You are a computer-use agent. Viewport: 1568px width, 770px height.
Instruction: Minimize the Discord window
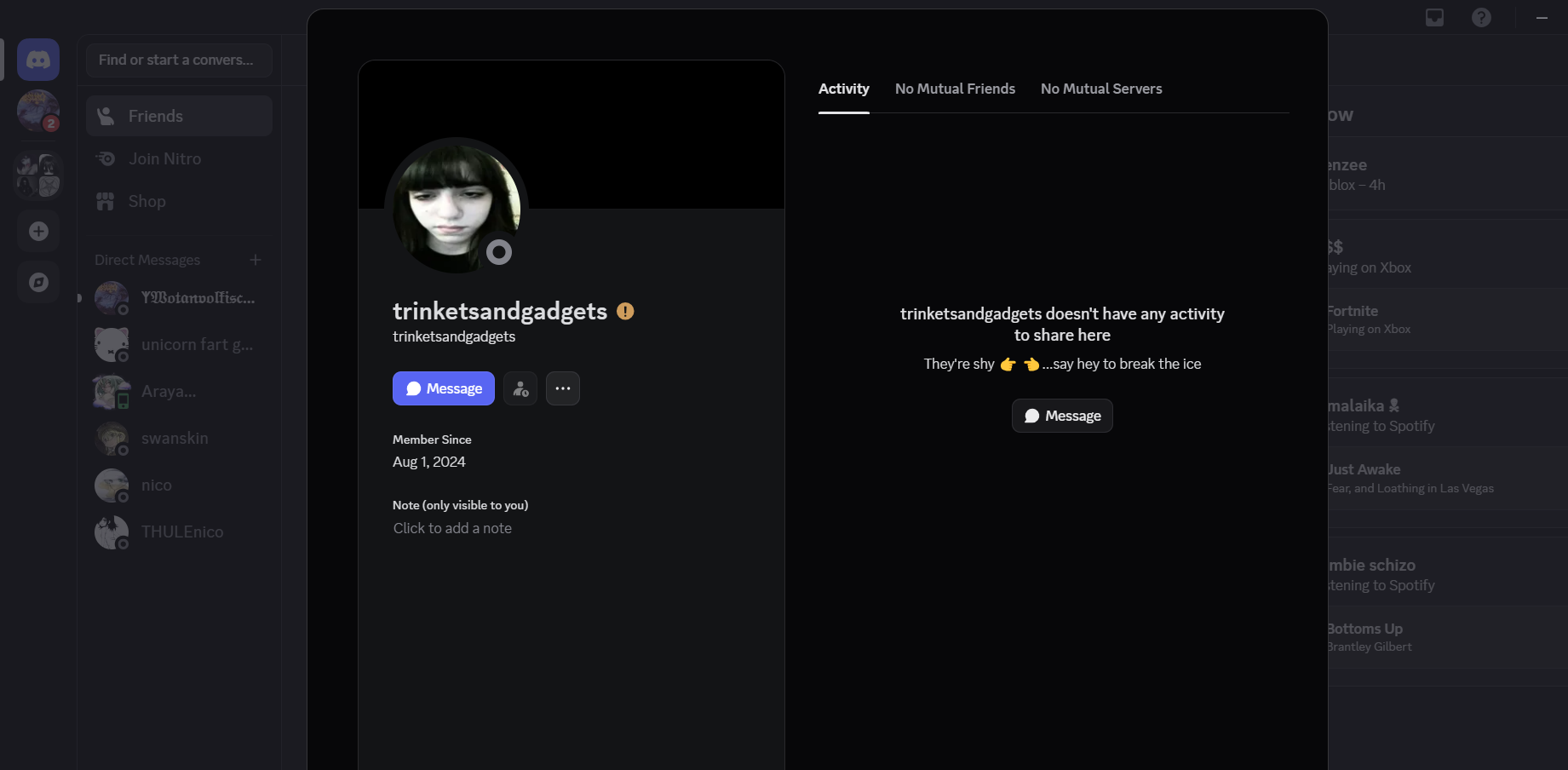pos(1542,18)
